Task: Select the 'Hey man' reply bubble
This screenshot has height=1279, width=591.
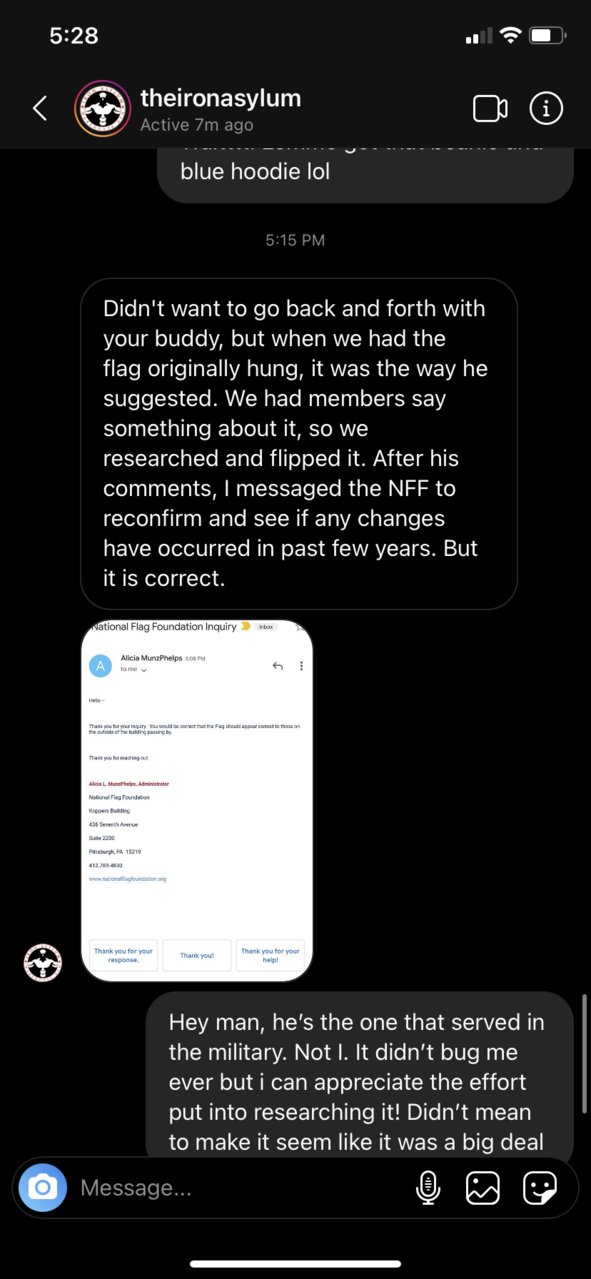Action: (x=360, y=1075)
